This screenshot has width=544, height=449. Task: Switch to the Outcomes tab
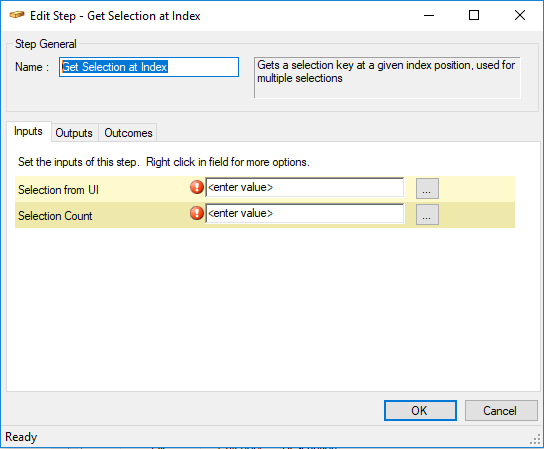[x=128, y=133]
